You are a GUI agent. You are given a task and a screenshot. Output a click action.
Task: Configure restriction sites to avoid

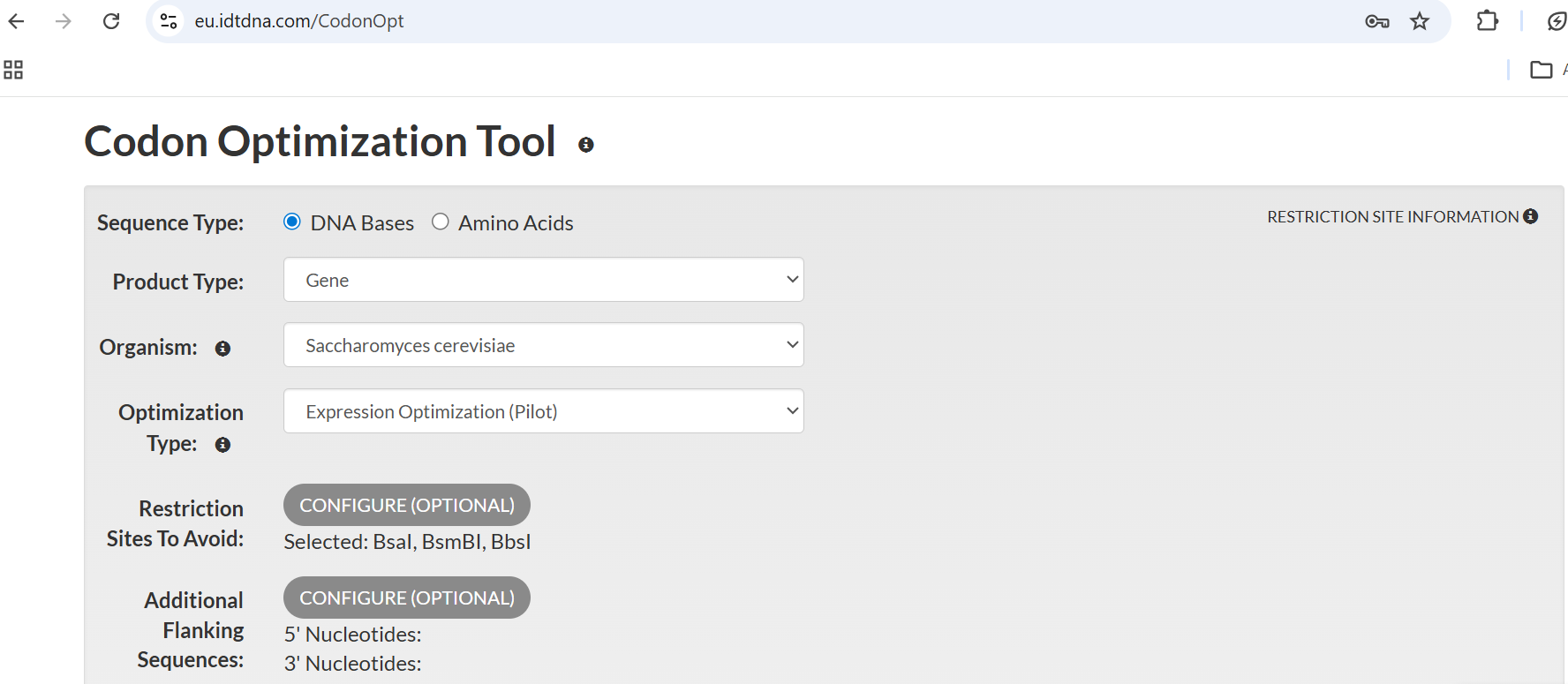click(407, 505)
